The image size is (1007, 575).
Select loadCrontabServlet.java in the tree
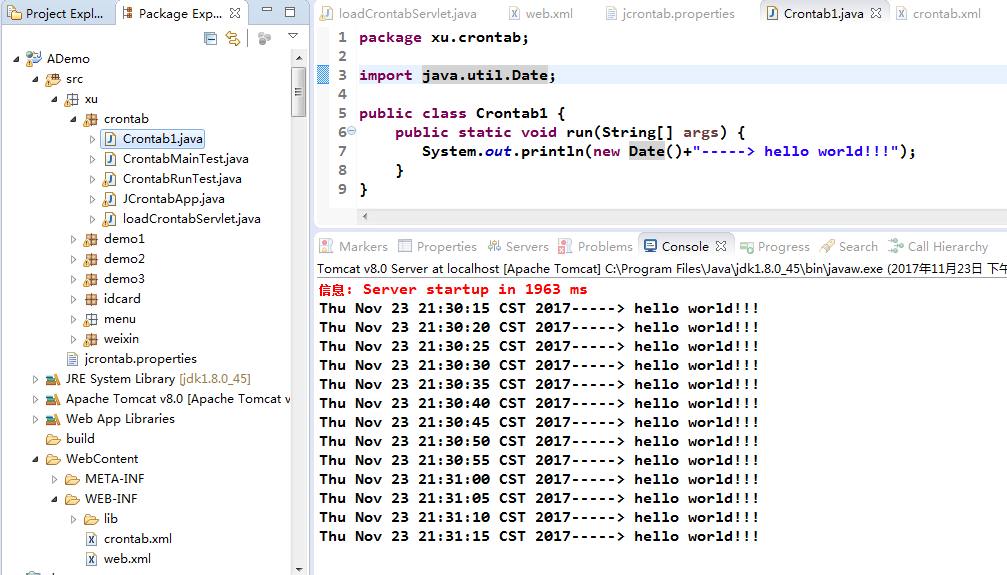[x=191, y=218]
